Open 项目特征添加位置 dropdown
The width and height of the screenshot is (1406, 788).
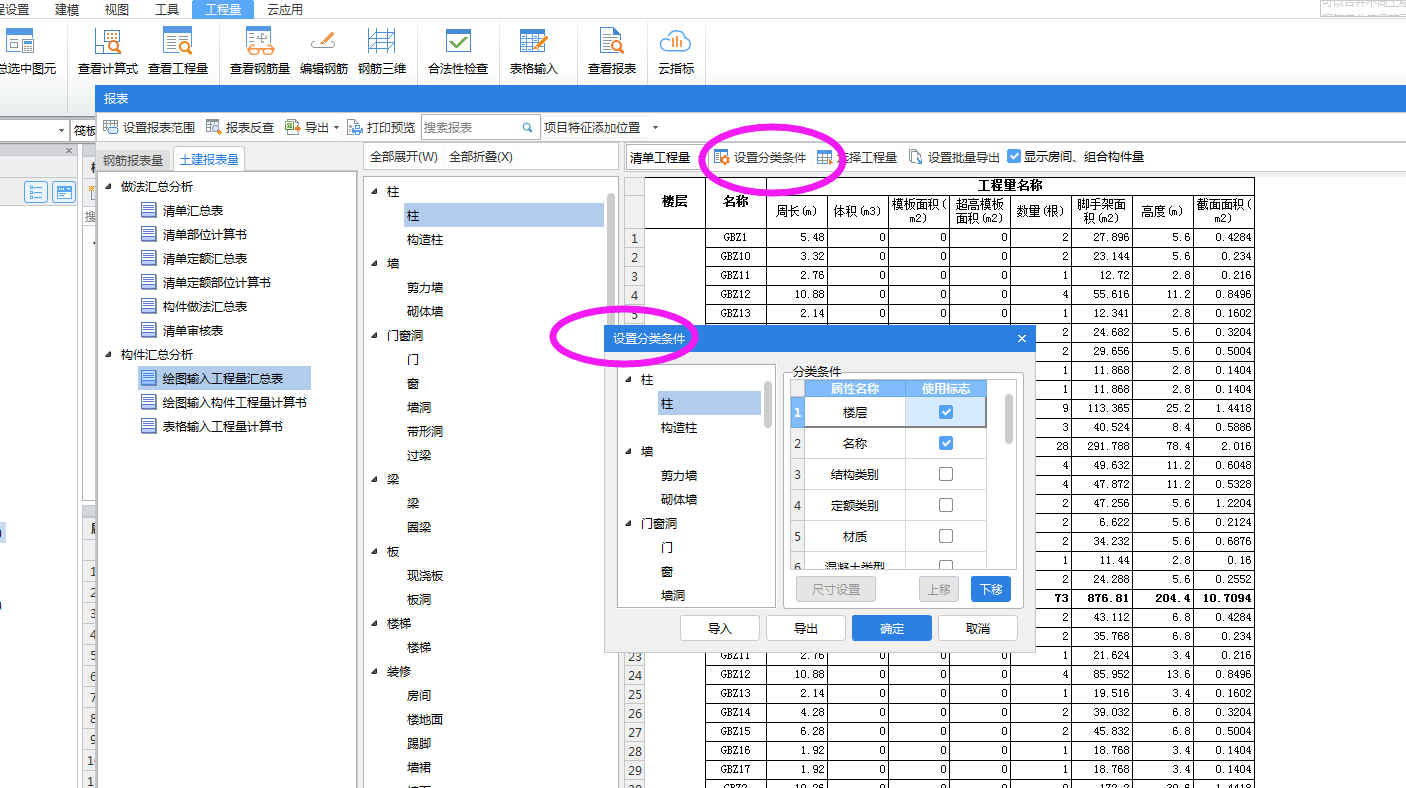(x=655, y=128)
